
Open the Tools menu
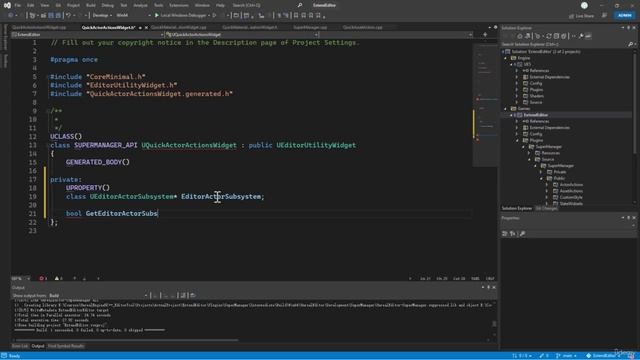(x=158, y=5)
